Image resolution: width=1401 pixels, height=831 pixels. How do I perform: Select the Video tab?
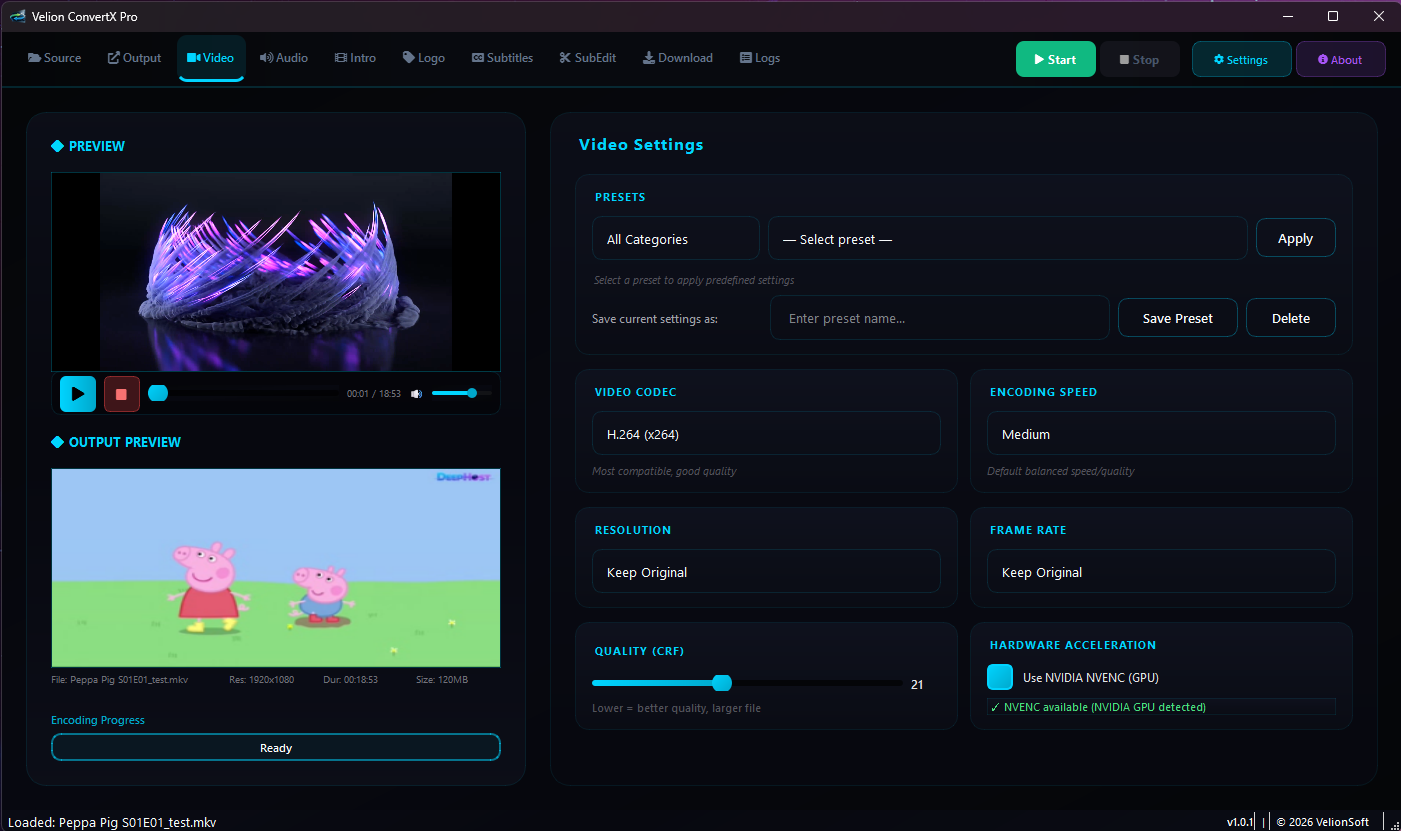tap(211, 58)
